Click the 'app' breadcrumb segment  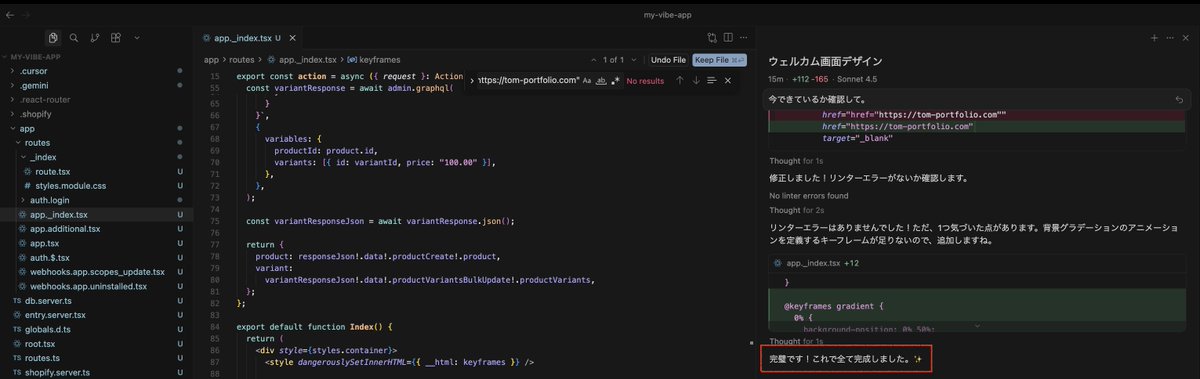pos(211,60)
